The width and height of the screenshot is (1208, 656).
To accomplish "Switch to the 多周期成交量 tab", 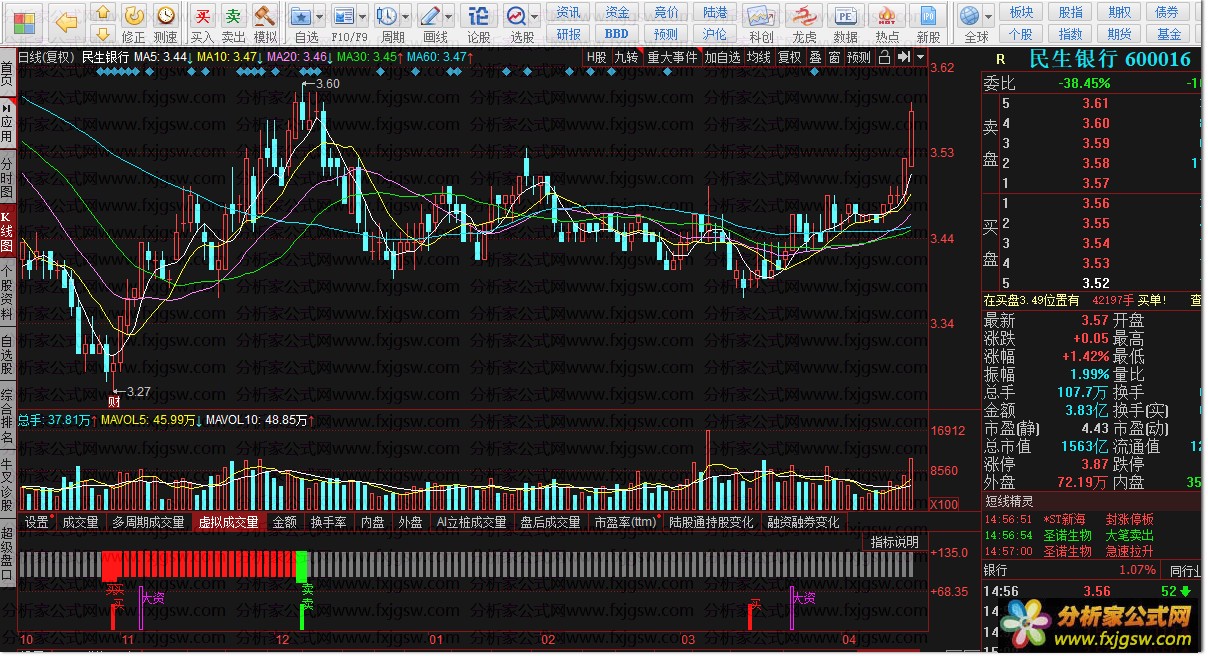I will point(148,522).
